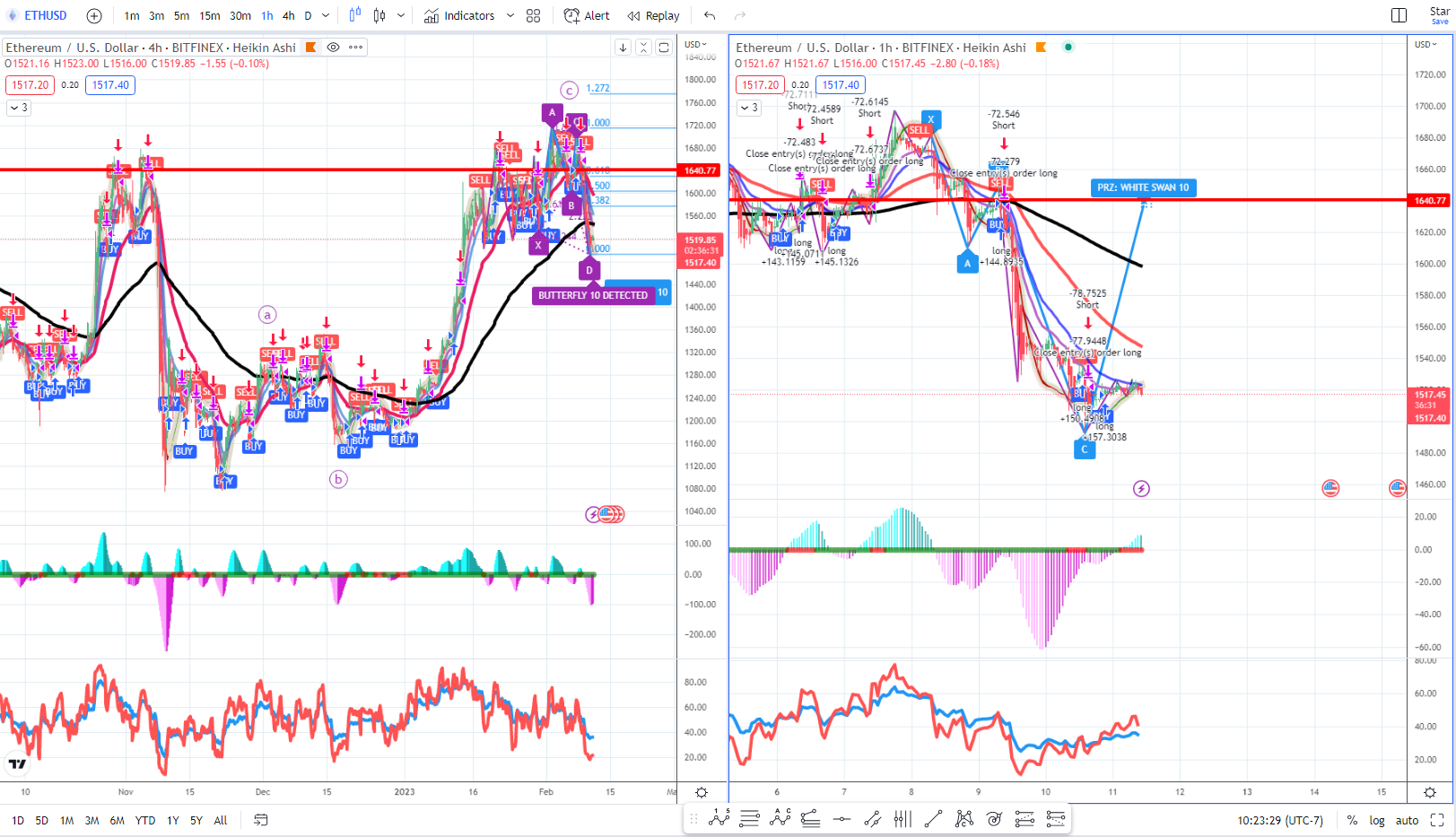Expand the indicators favorites dropdown arrow

tap(510, 15)
